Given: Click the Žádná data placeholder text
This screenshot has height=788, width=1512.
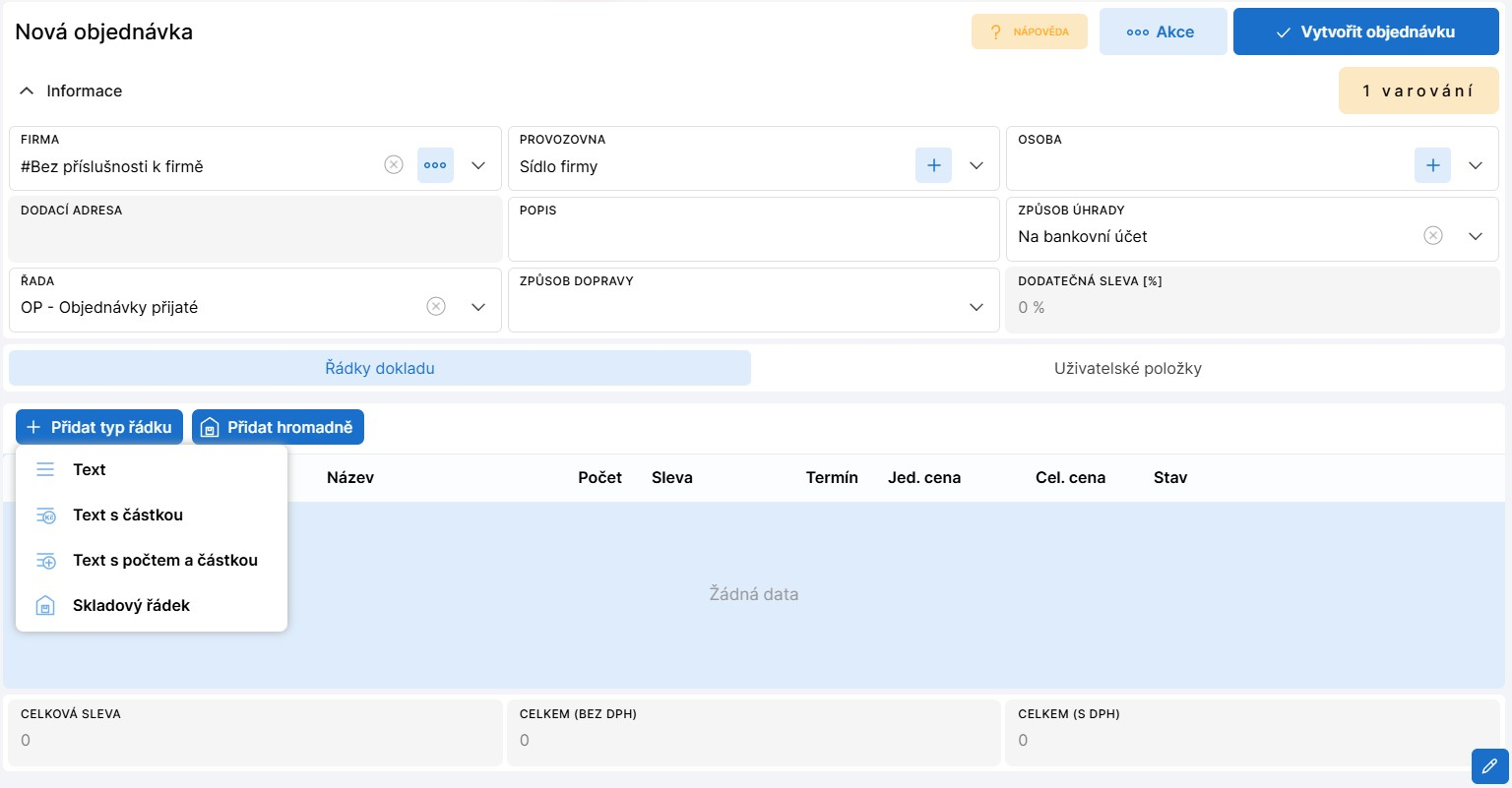Looking at the screenshot, I should click(754, 593).
